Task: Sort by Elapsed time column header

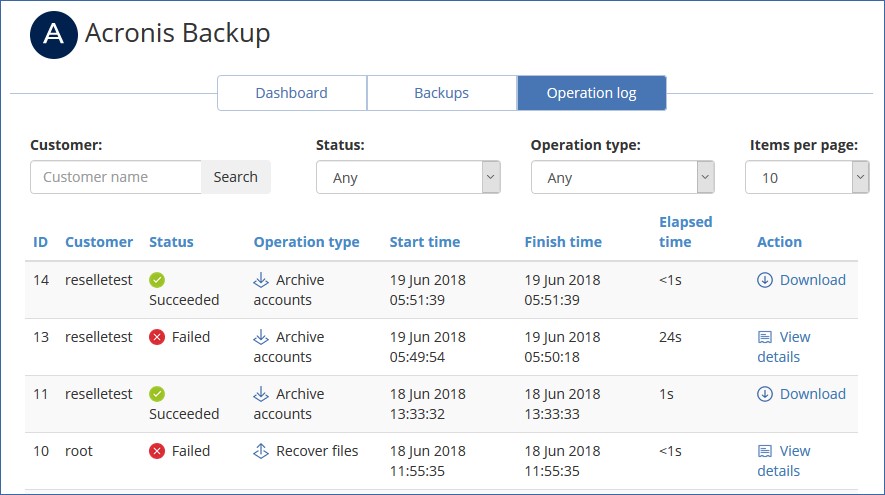Action: click(x=685, y=232)
